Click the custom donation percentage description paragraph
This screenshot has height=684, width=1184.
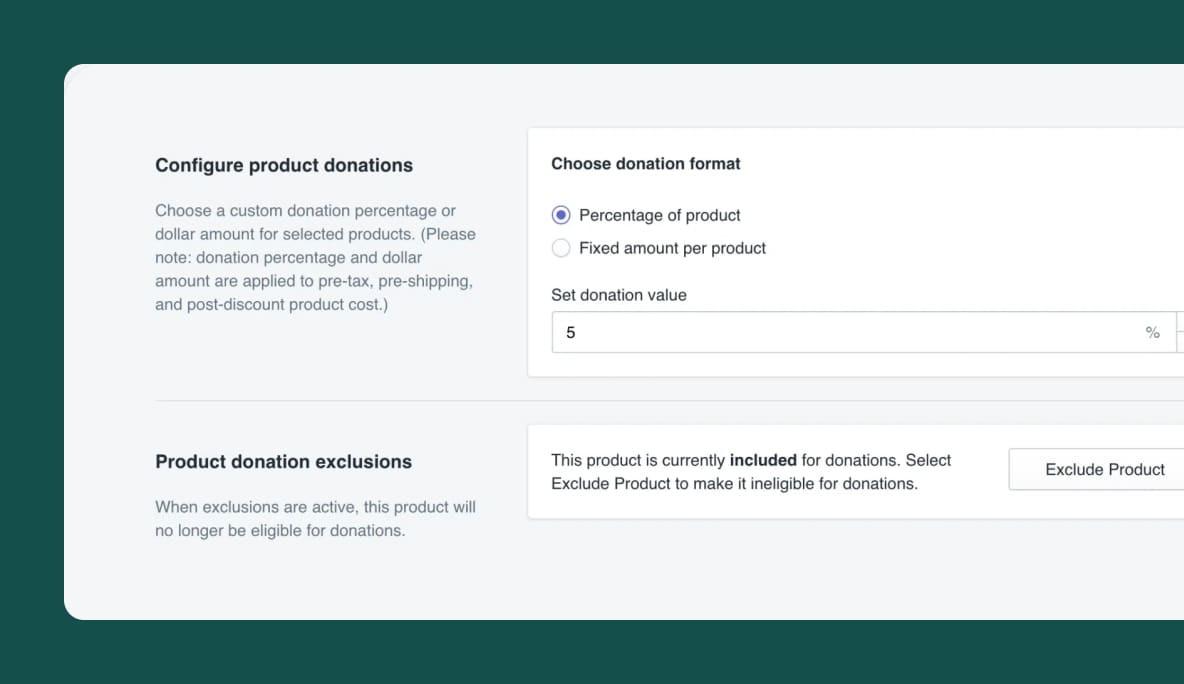tap(315, 257)
